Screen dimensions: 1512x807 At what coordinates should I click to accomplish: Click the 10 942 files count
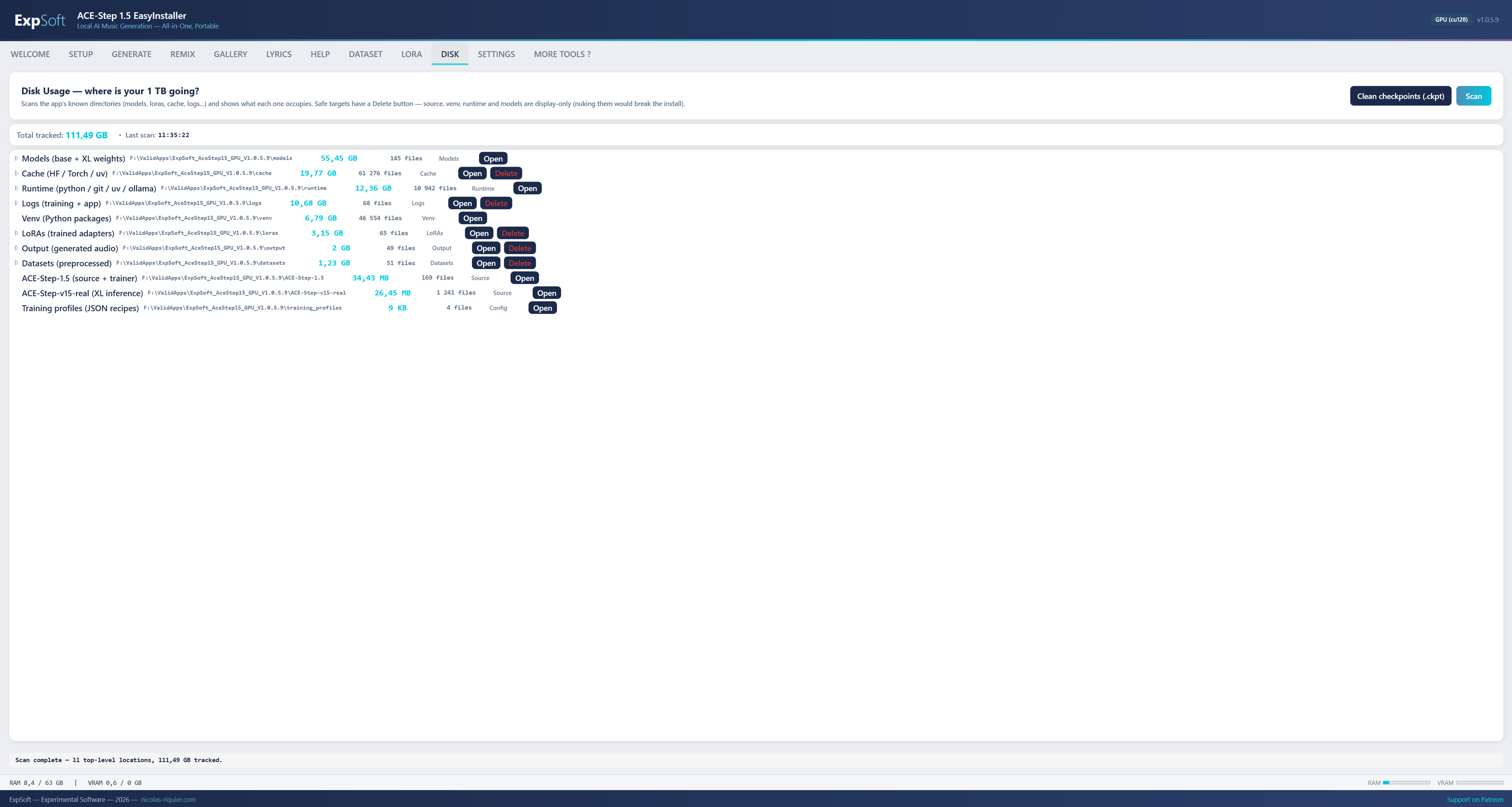pos(435,188)
